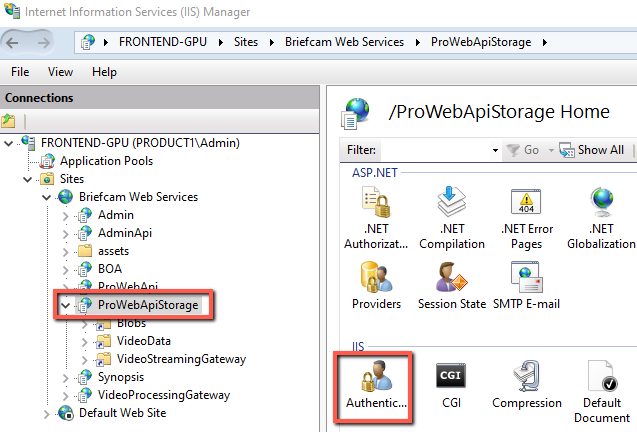Open the .NET Globalization feature
Viewport: 637px width, 432px height.
(x=601, y=218)
